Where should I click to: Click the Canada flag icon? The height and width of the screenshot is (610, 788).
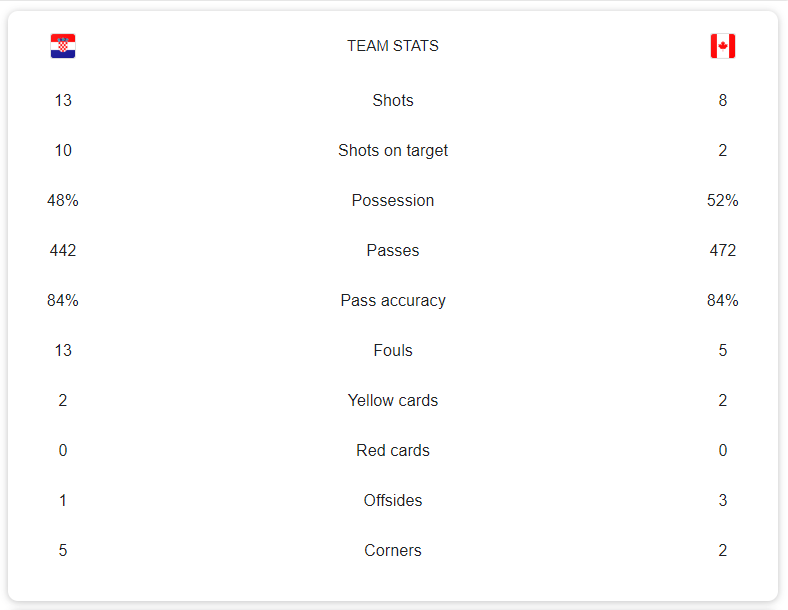click(x=723, y=46)
